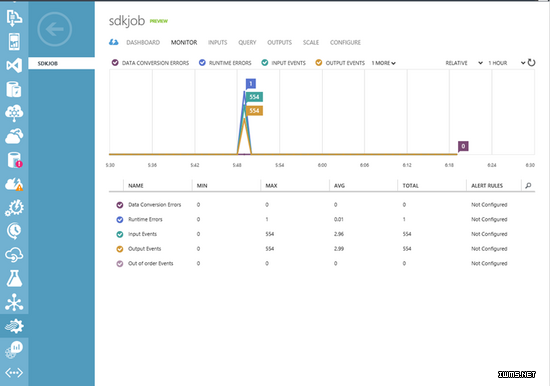
Task: Open the quick start cloud icon tab
Action: pos(113,42)
